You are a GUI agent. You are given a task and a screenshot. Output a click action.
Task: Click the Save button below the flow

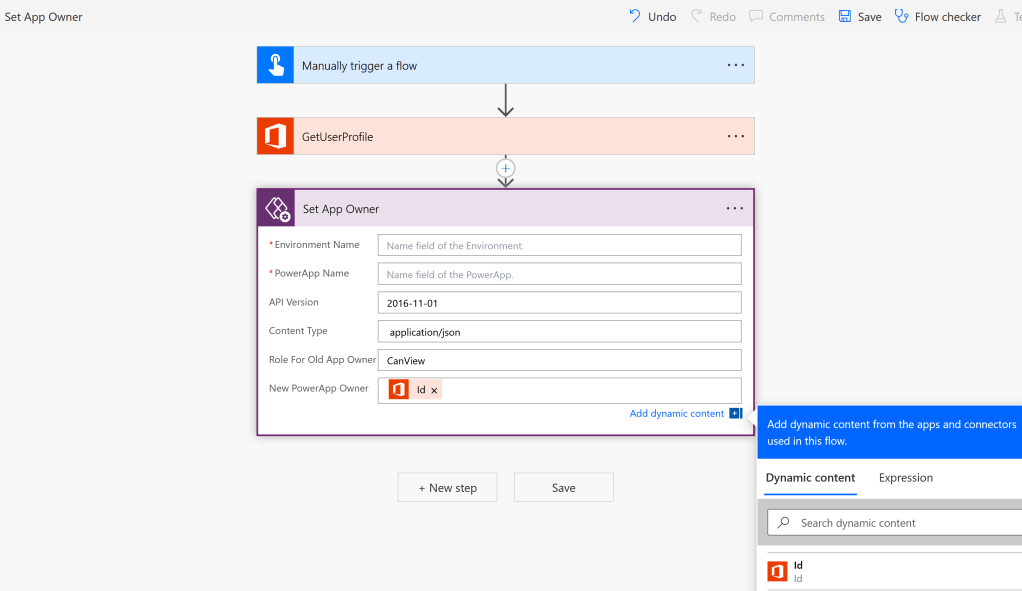pyautogui.click(x=563, y=488)
